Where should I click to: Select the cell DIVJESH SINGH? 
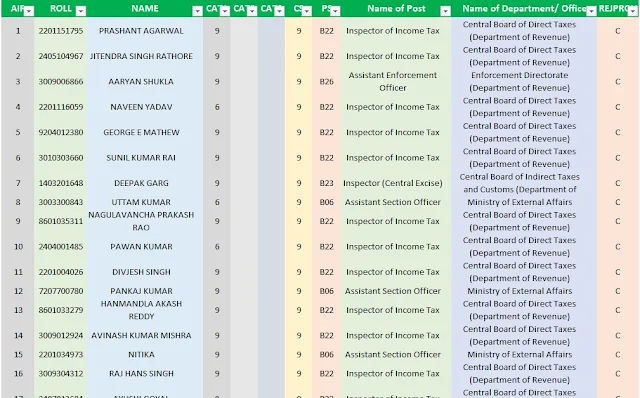pos(141,272)
